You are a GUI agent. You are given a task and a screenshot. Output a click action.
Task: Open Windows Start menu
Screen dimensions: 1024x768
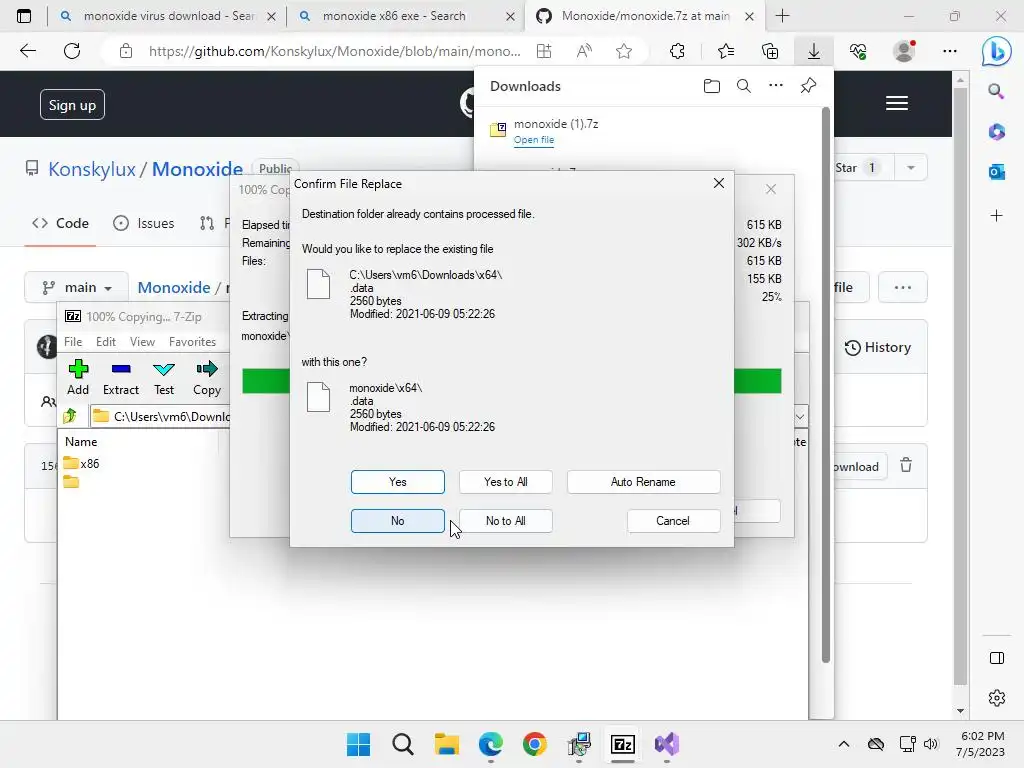click(x=359, y=744)
